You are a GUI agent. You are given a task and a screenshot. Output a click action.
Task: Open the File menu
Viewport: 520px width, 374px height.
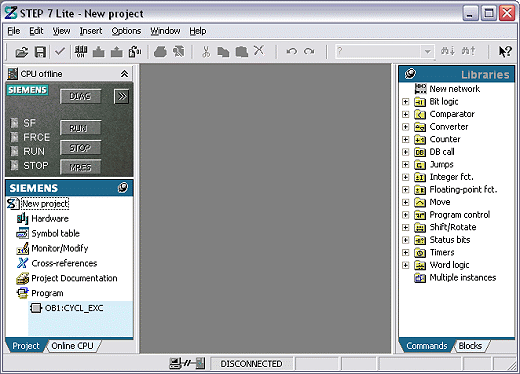click(x=14, y=31)
